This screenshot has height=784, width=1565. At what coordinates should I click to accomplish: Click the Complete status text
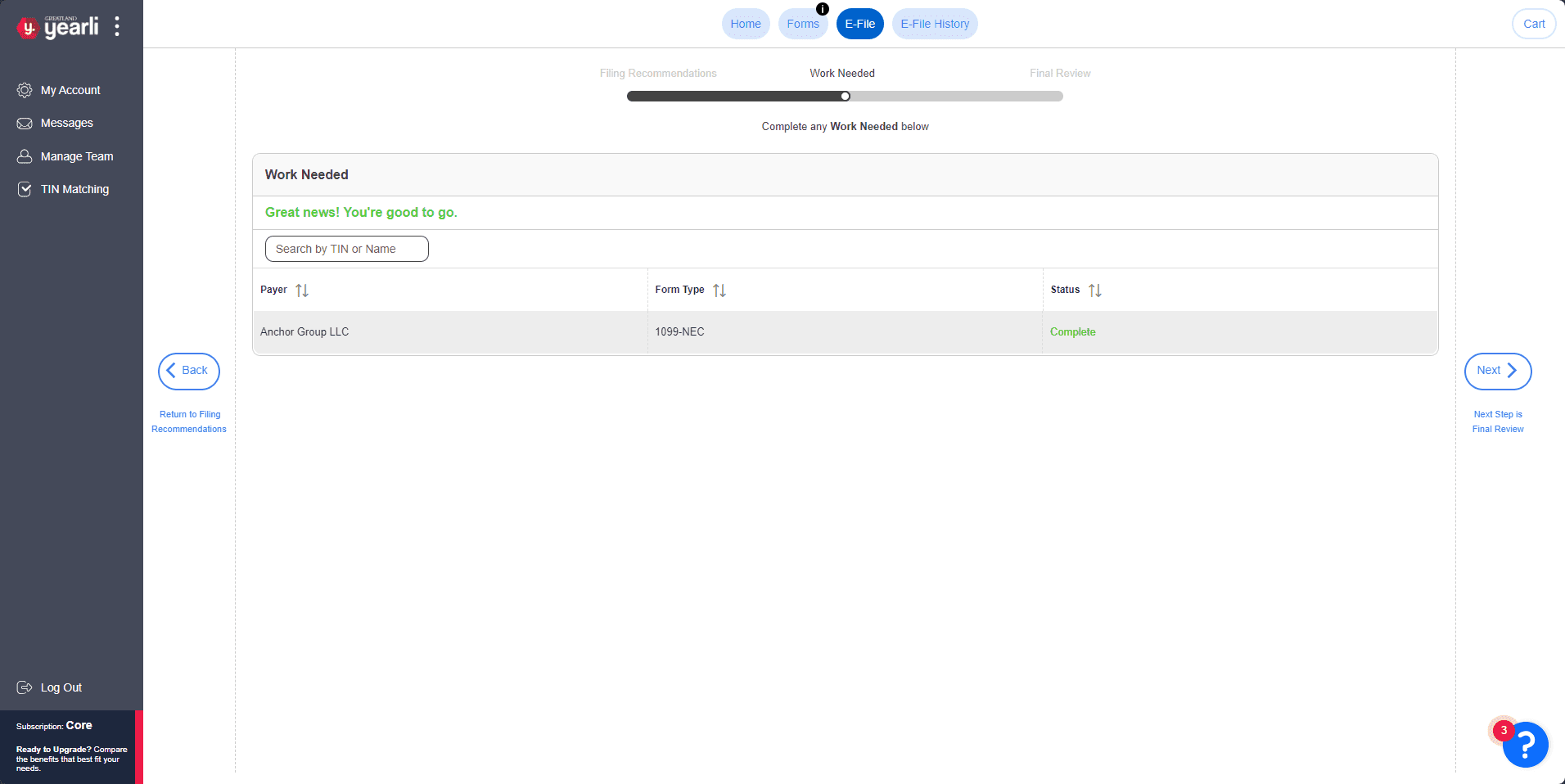pos(1072,331)
